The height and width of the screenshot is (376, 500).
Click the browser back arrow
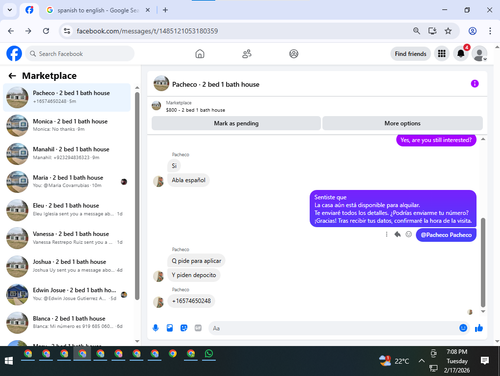click(x=11, y=31)
